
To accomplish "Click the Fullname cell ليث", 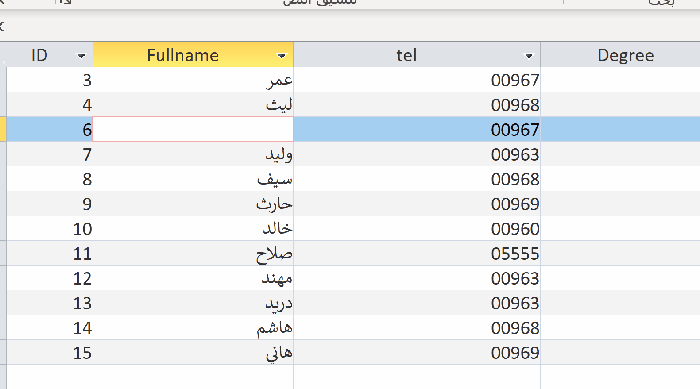I will click(x=193, y=105).
